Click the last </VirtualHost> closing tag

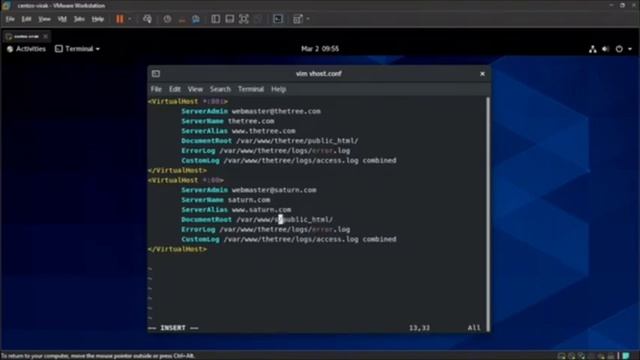[178, 249]
